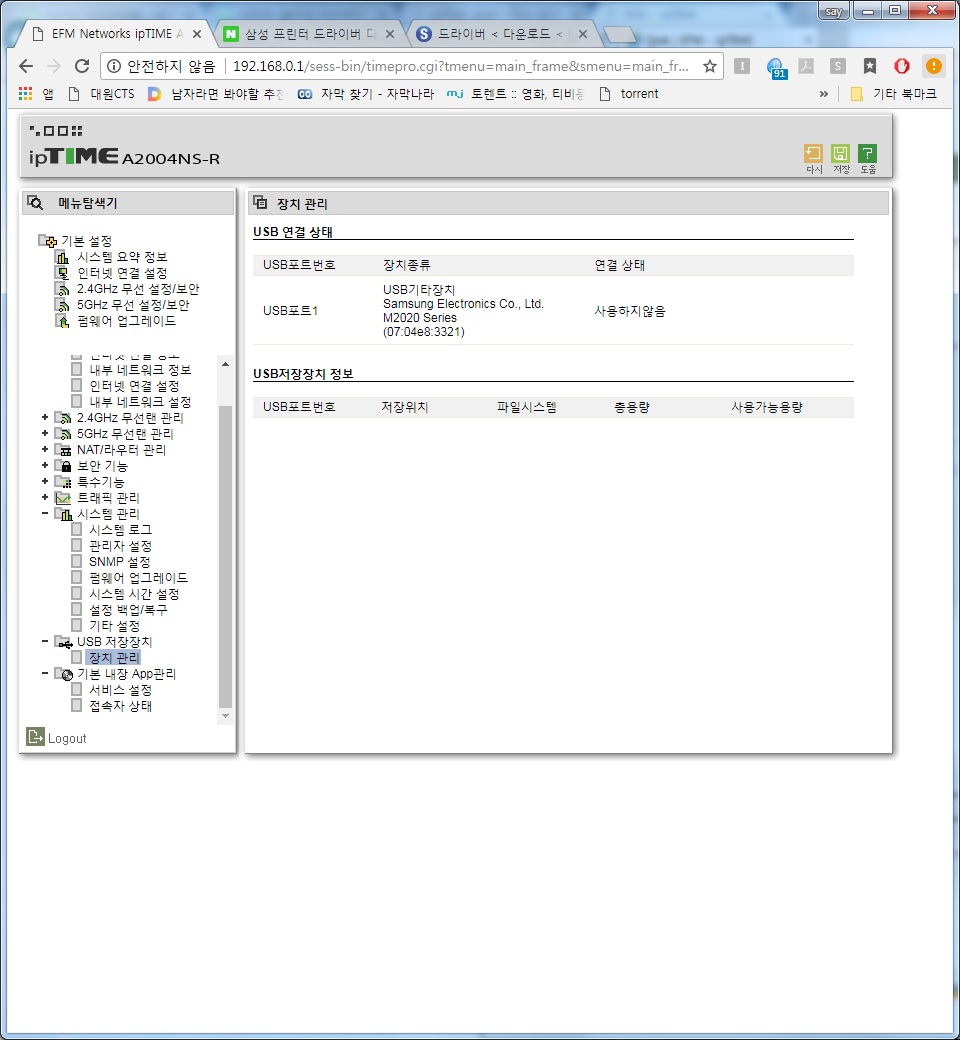
Task: Close the 삼성 프린터 드라이버 tab
Action: pos(389,34)
